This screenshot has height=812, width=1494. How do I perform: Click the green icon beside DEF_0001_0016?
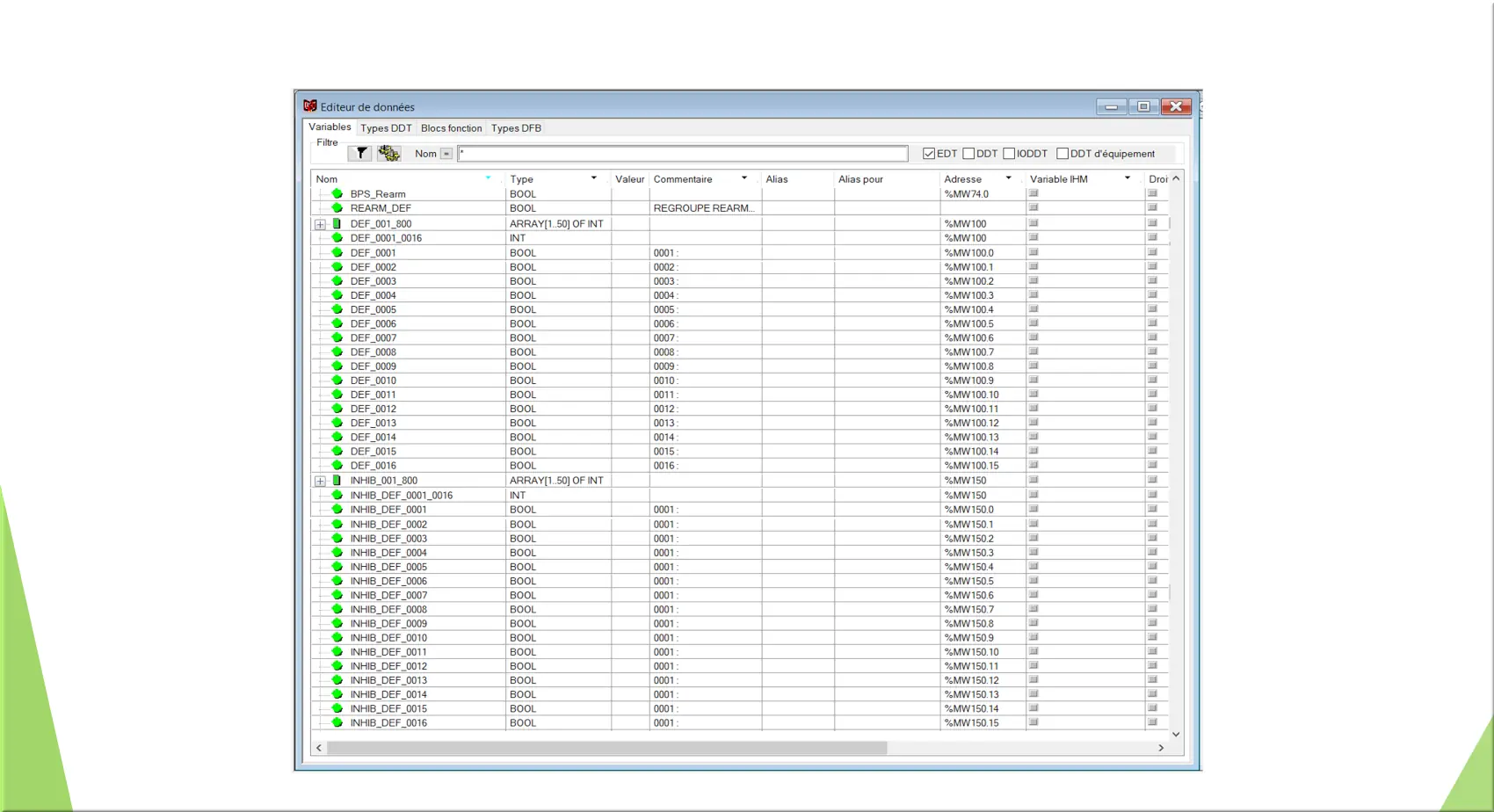click(x=337, y=237)
